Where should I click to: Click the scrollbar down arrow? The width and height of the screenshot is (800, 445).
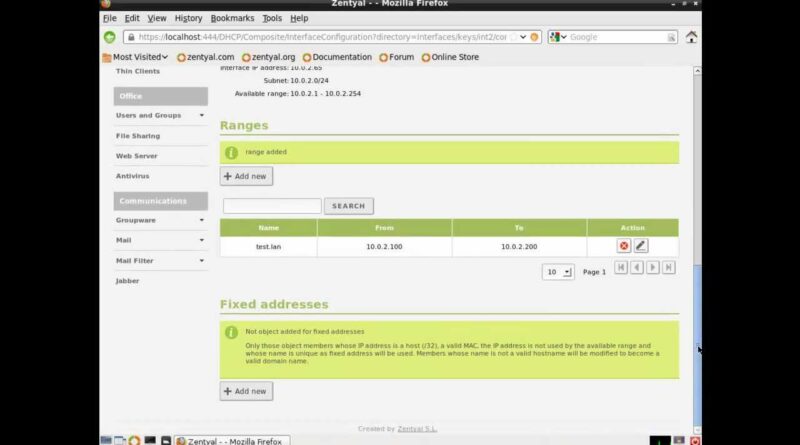[697, 430]
